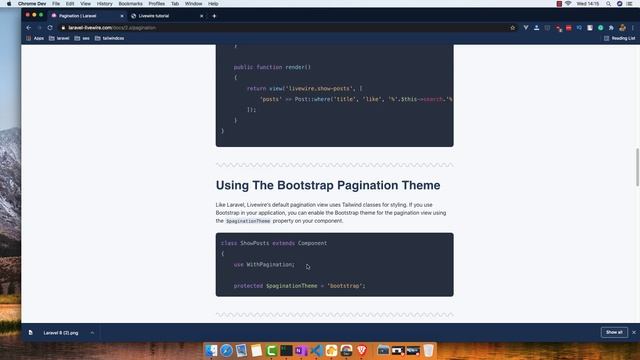The image size is (640, 360).
Task: Open the View menu
Action: point(85,4)
